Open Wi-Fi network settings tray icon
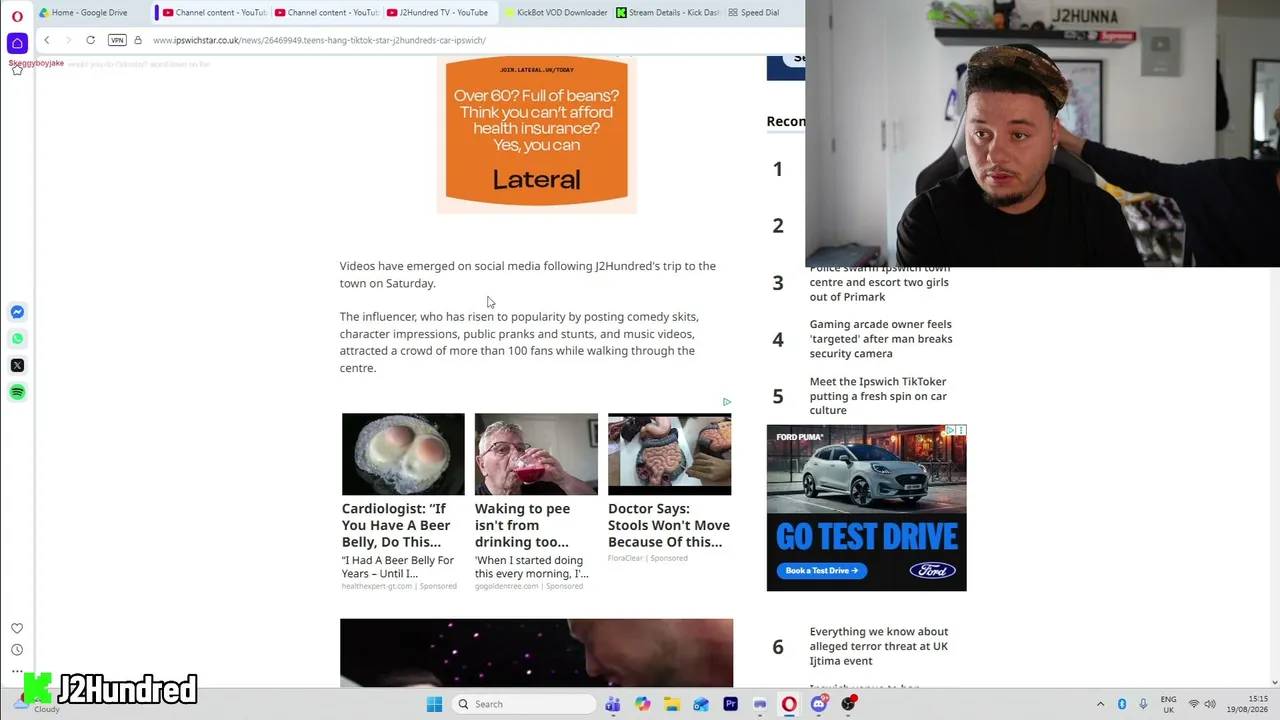Image resolution: width=1280 pixels, height=720 pixels. (x=1193, y=704)
